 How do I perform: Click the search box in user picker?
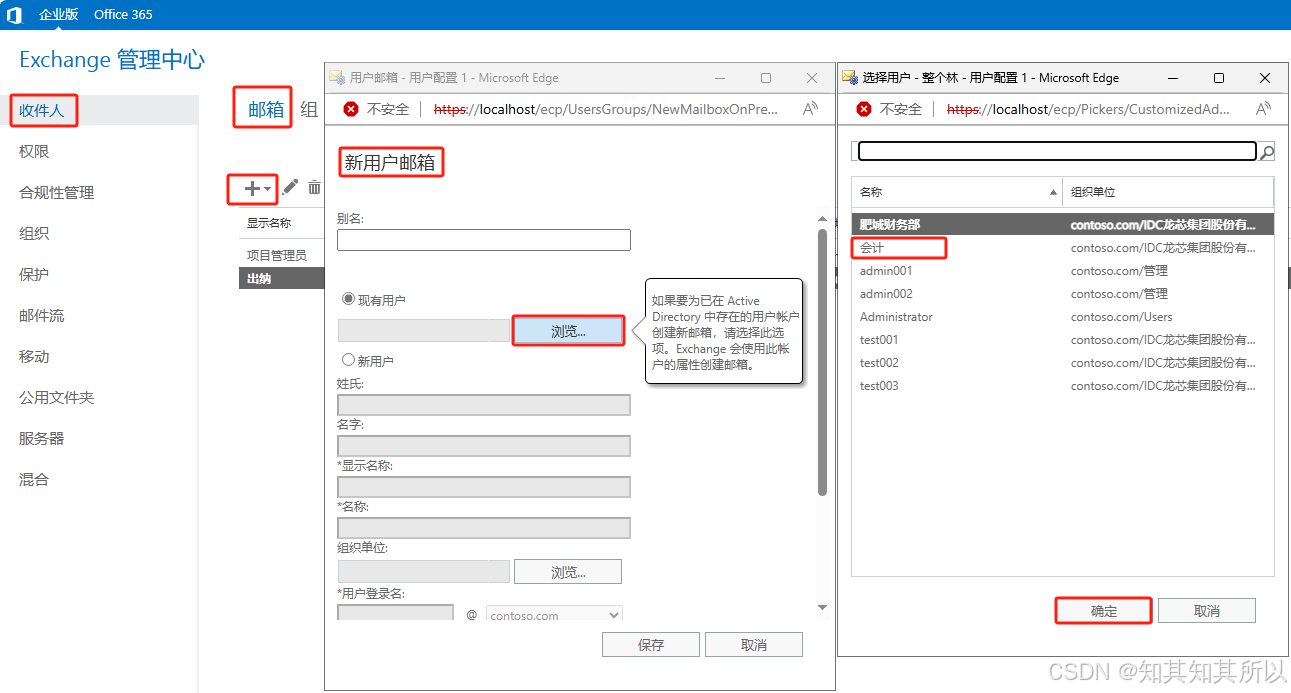pos(1057,151)
